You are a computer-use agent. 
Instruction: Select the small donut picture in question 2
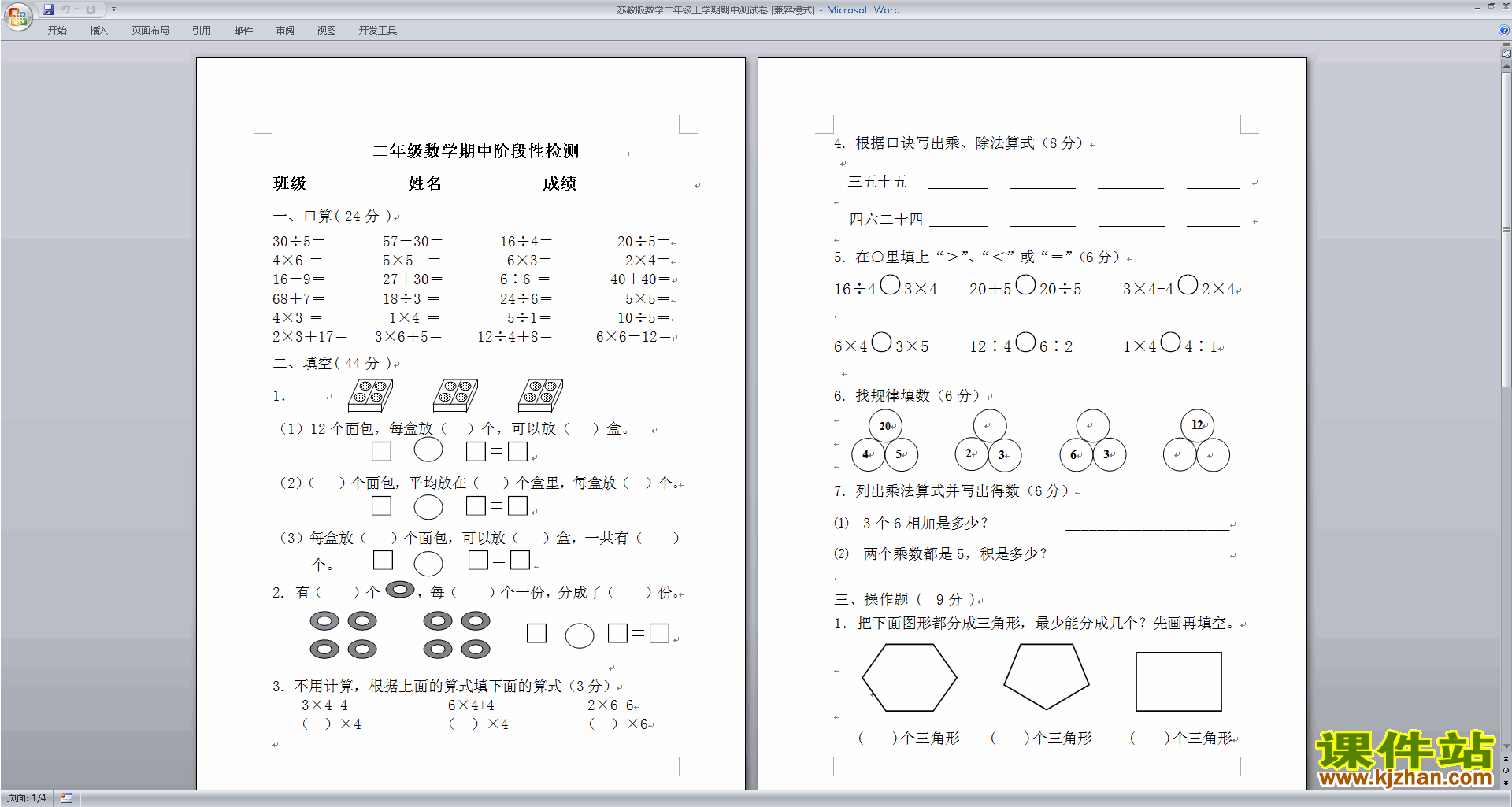coord(400,590)
